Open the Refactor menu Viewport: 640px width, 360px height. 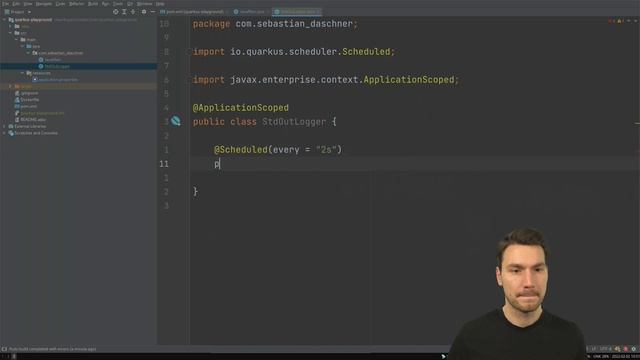(x=76, y=4)
